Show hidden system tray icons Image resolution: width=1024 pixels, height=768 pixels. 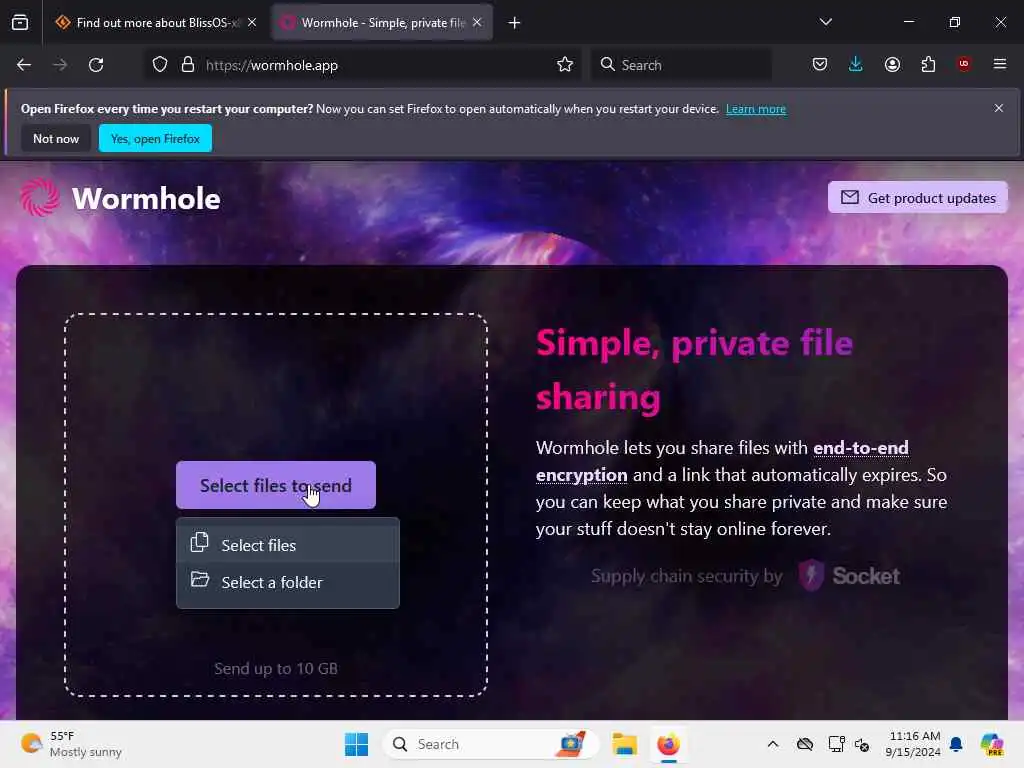click(773, 744)
